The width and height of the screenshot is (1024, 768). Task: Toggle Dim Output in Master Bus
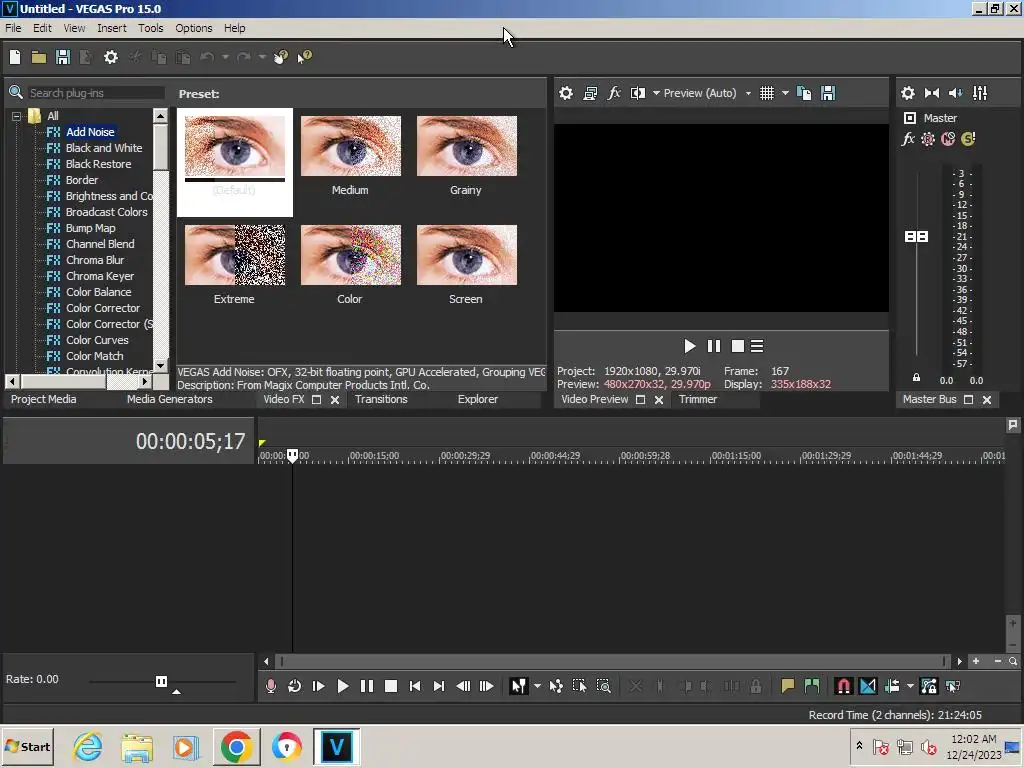(x=955, y=93)
